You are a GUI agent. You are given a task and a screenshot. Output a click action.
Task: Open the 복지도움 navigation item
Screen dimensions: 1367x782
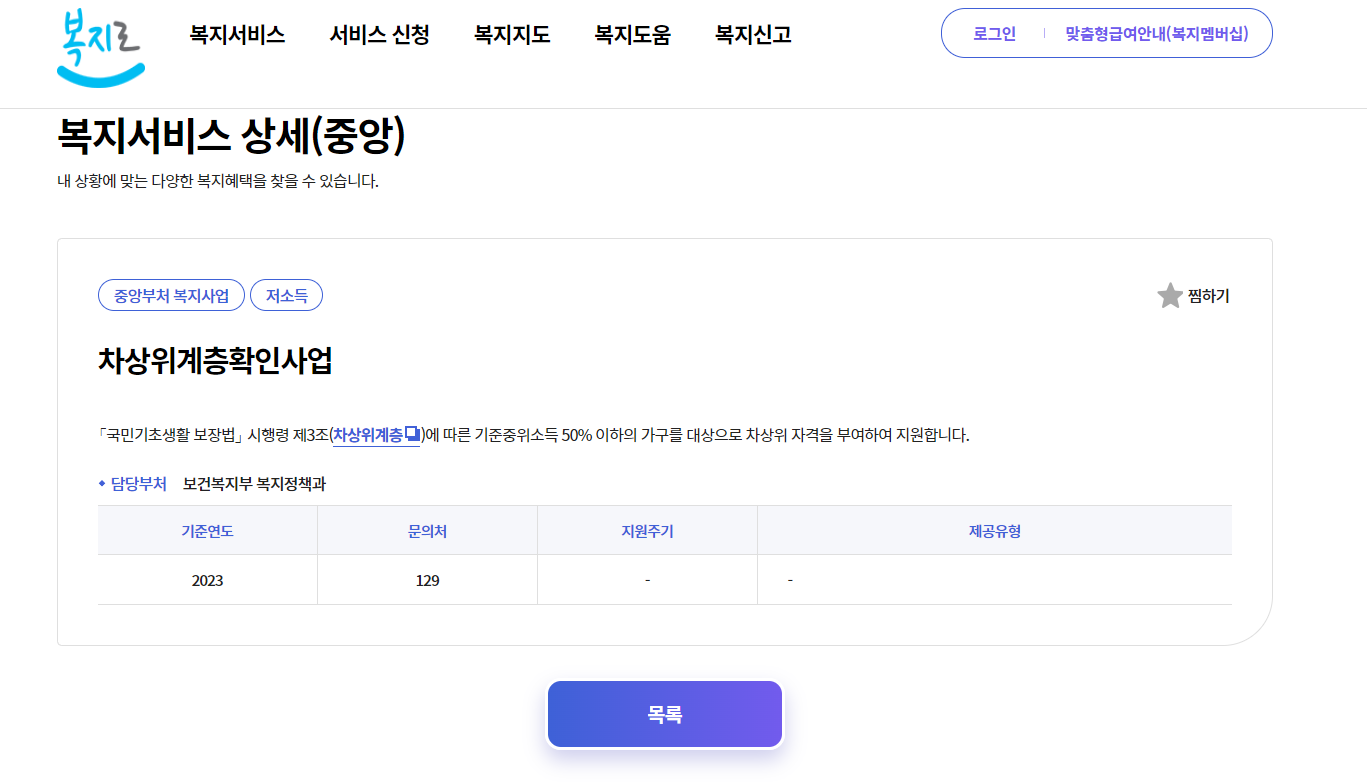pos(631,34)
